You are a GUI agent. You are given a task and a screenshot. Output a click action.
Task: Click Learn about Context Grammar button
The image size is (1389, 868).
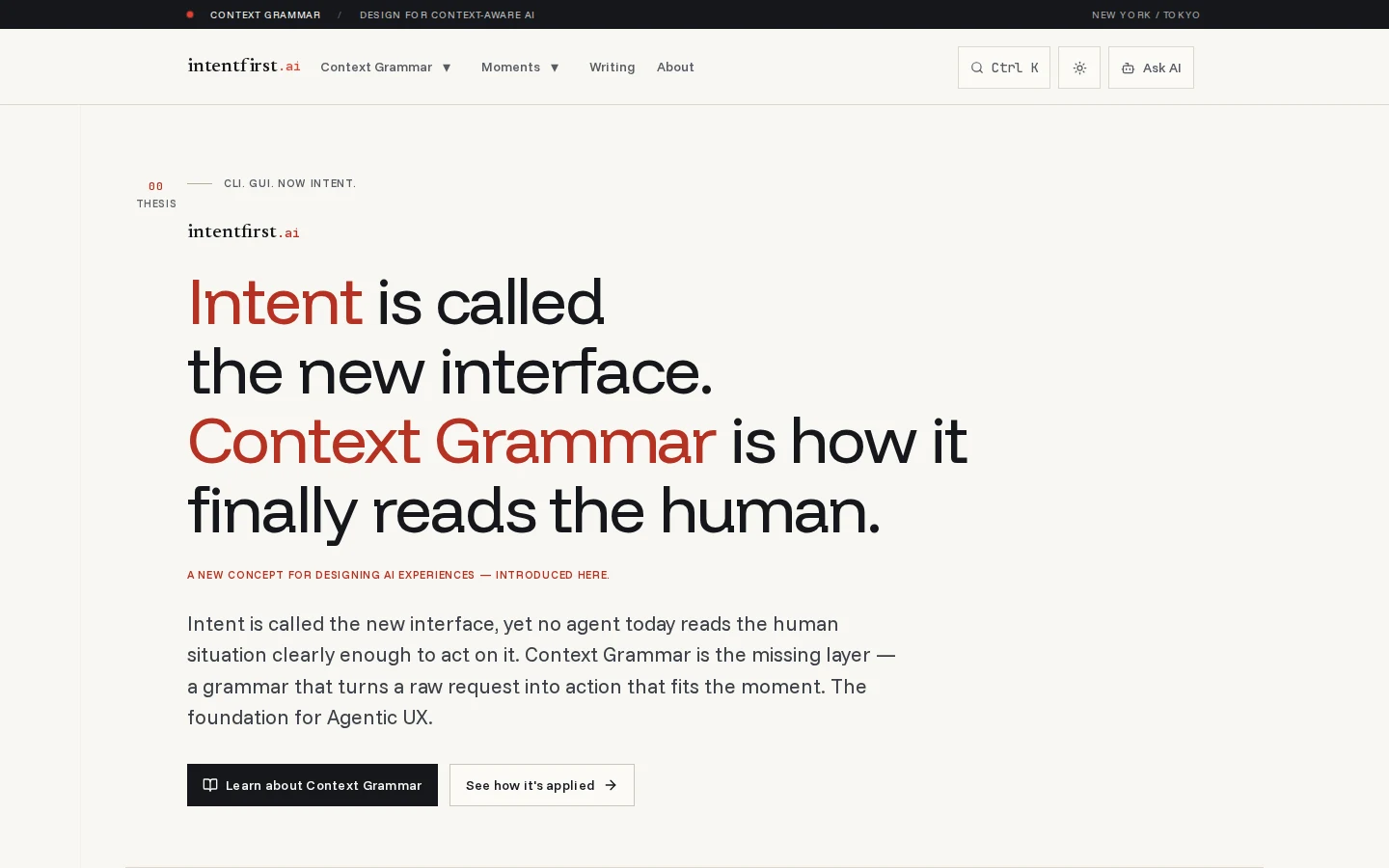click(313, 785)
